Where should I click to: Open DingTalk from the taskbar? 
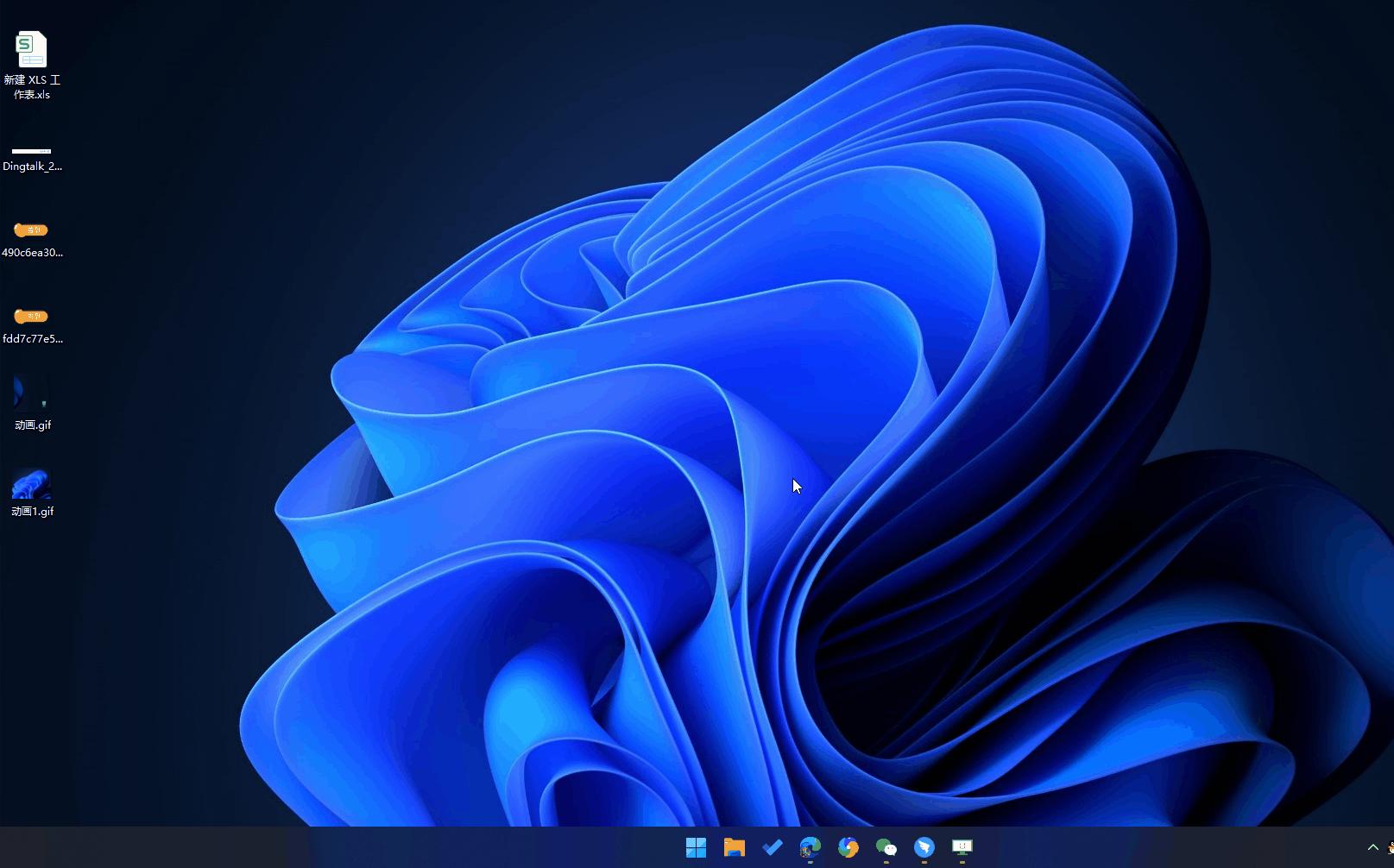click(x=924, y=847)
